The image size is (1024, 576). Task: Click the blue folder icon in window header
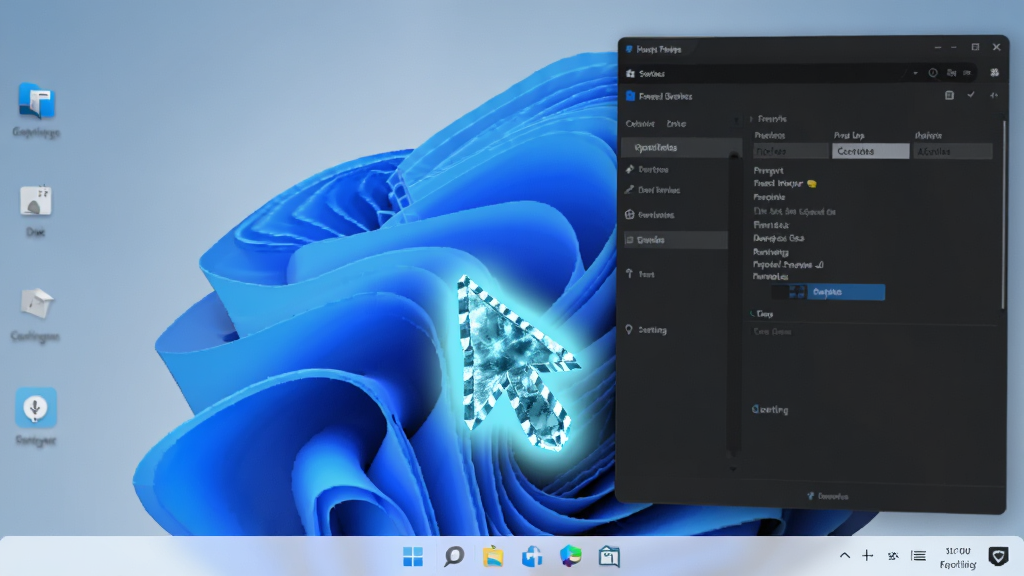tap(630, 96)
